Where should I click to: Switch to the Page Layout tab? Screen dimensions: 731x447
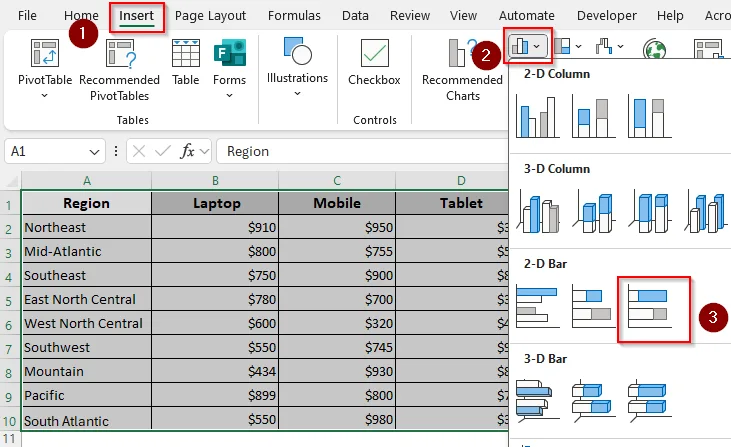(210, 15)
